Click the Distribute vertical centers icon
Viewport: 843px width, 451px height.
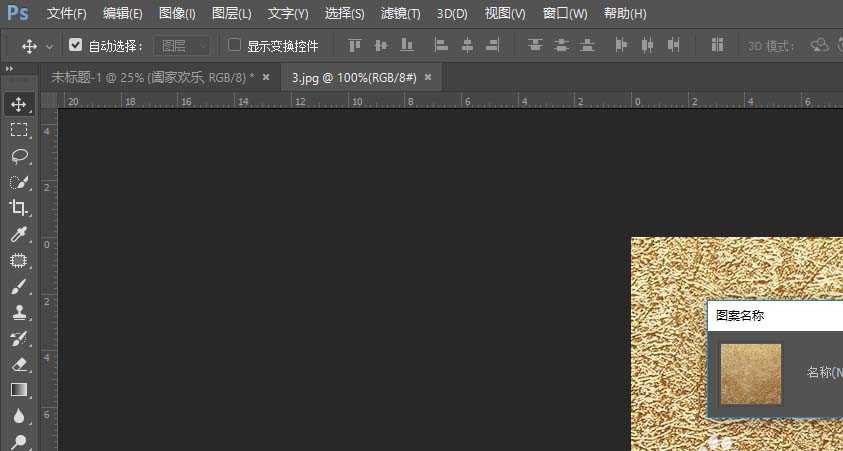point(561,46)
